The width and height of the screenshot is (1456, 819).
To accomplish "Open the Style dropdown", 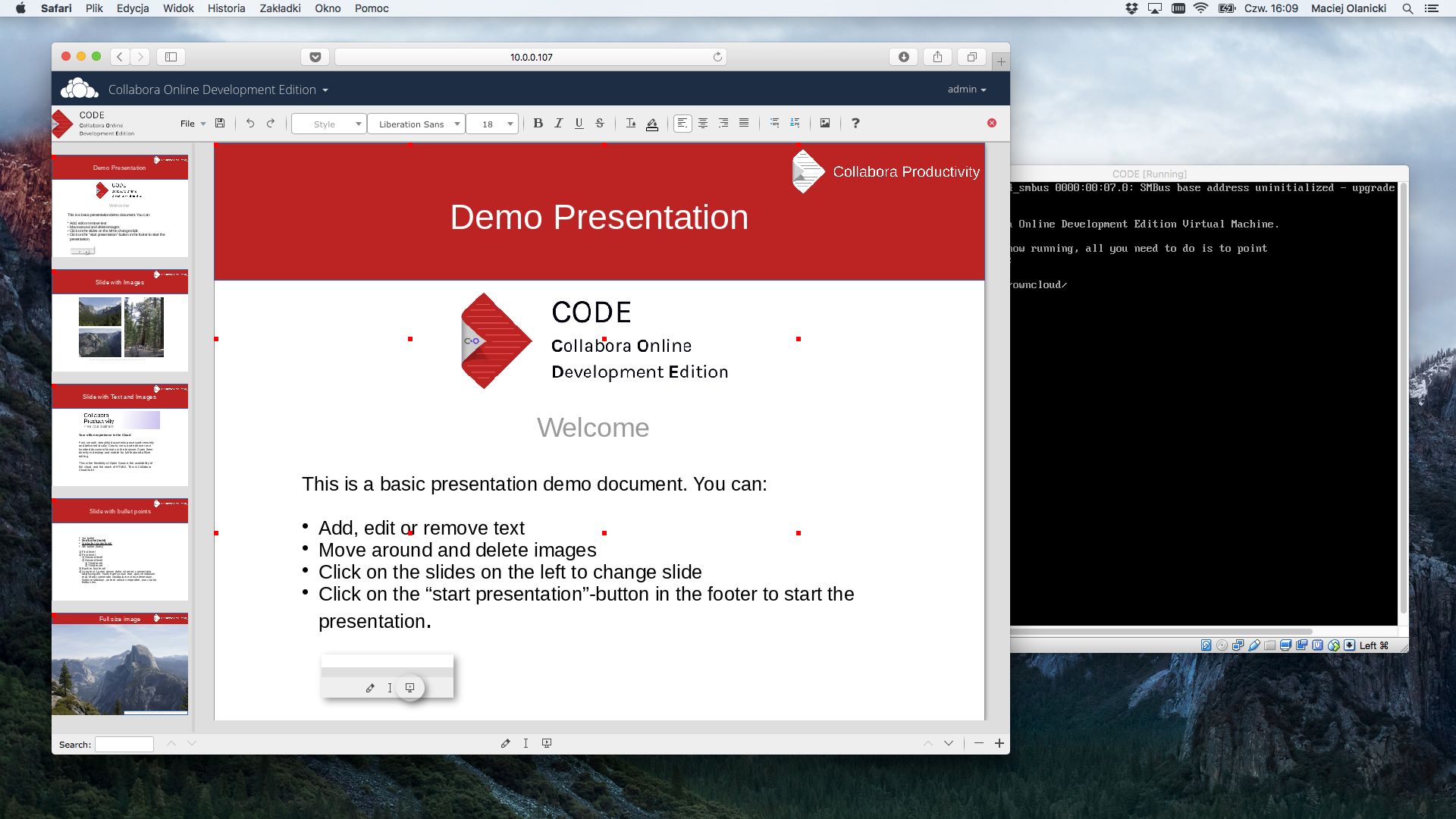I will tap(329, 124).
